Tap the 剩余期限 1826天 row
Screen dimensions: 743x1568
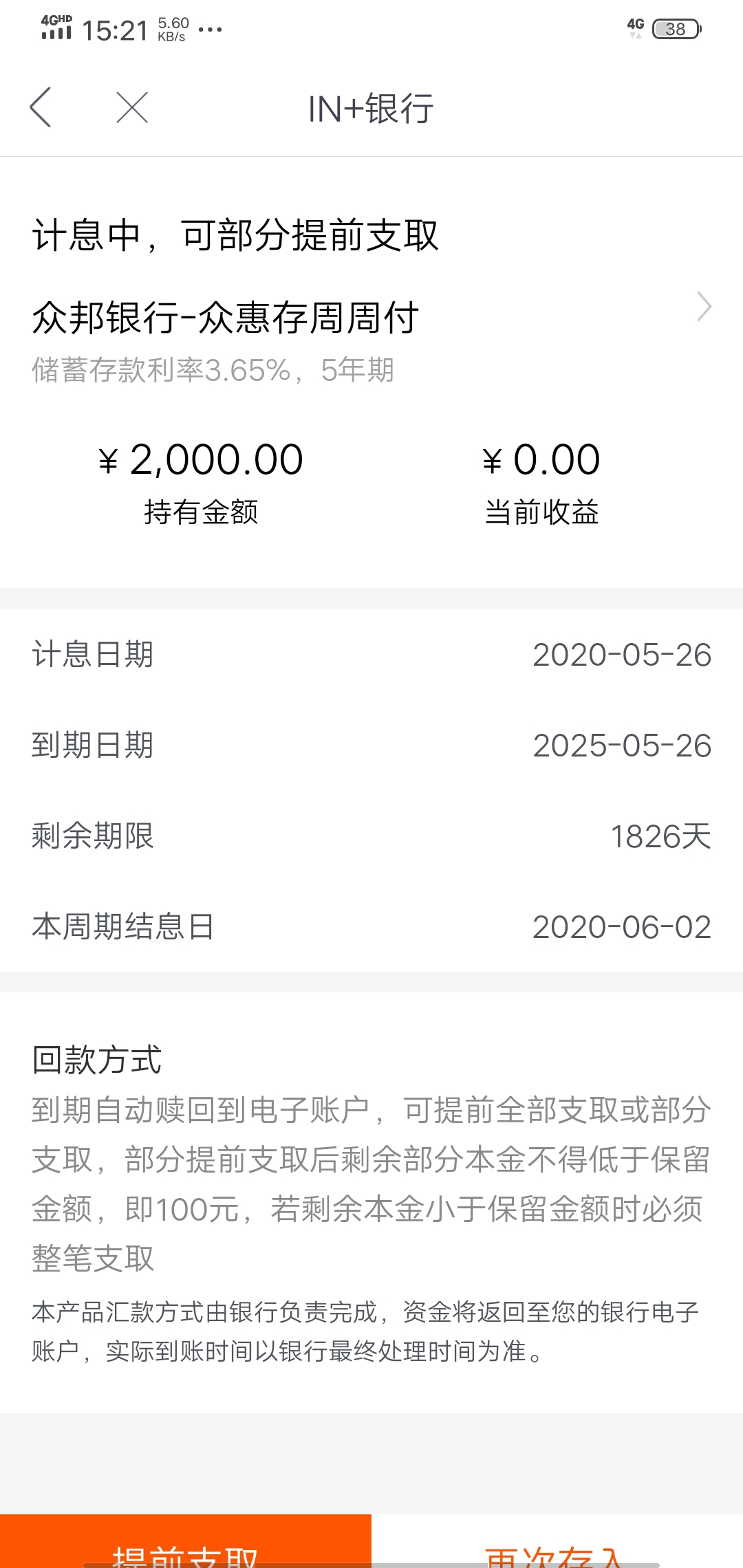coord(371,836)
